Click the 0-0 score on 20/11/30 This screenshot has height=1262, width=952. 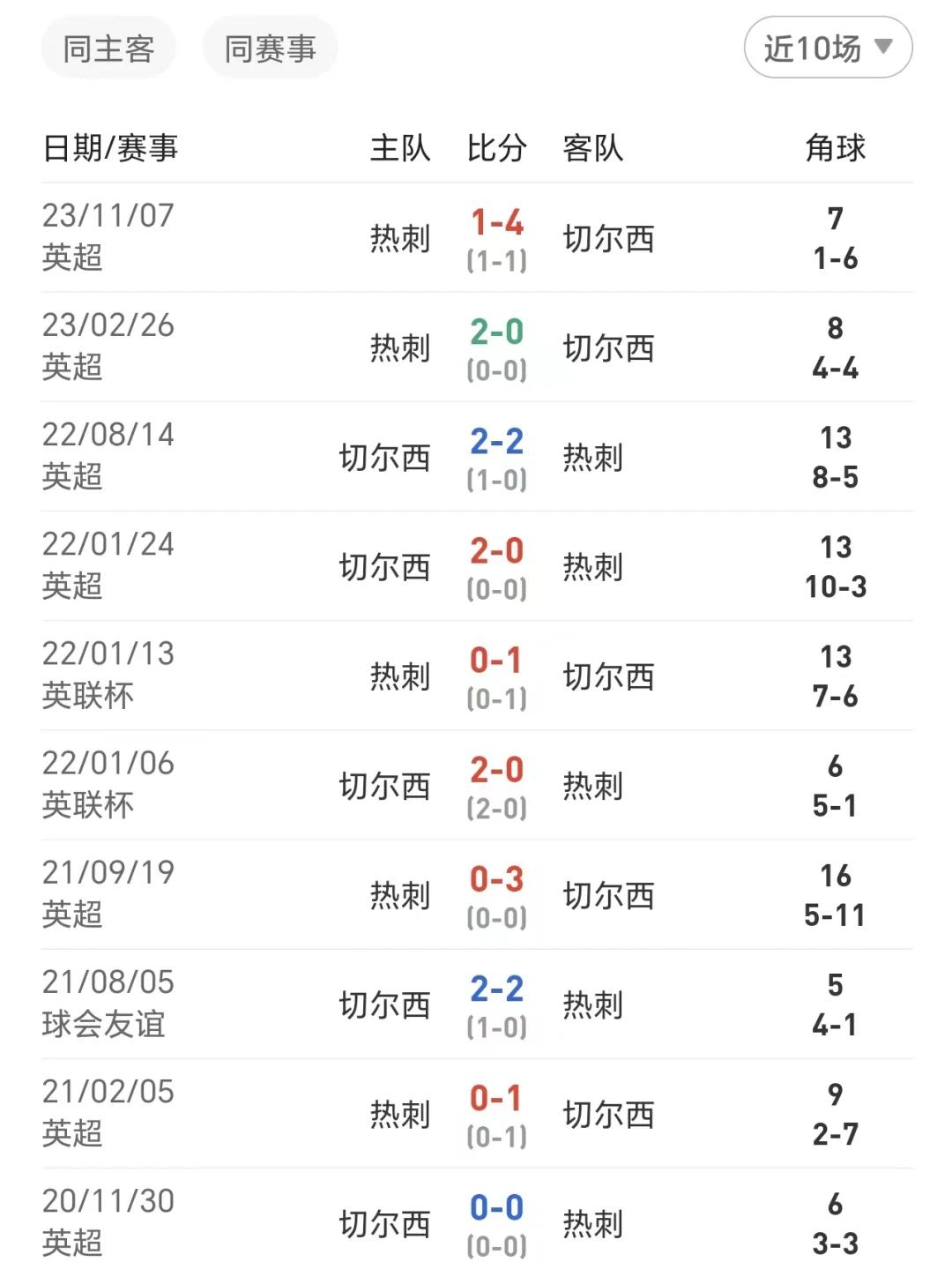point(497,1207)
